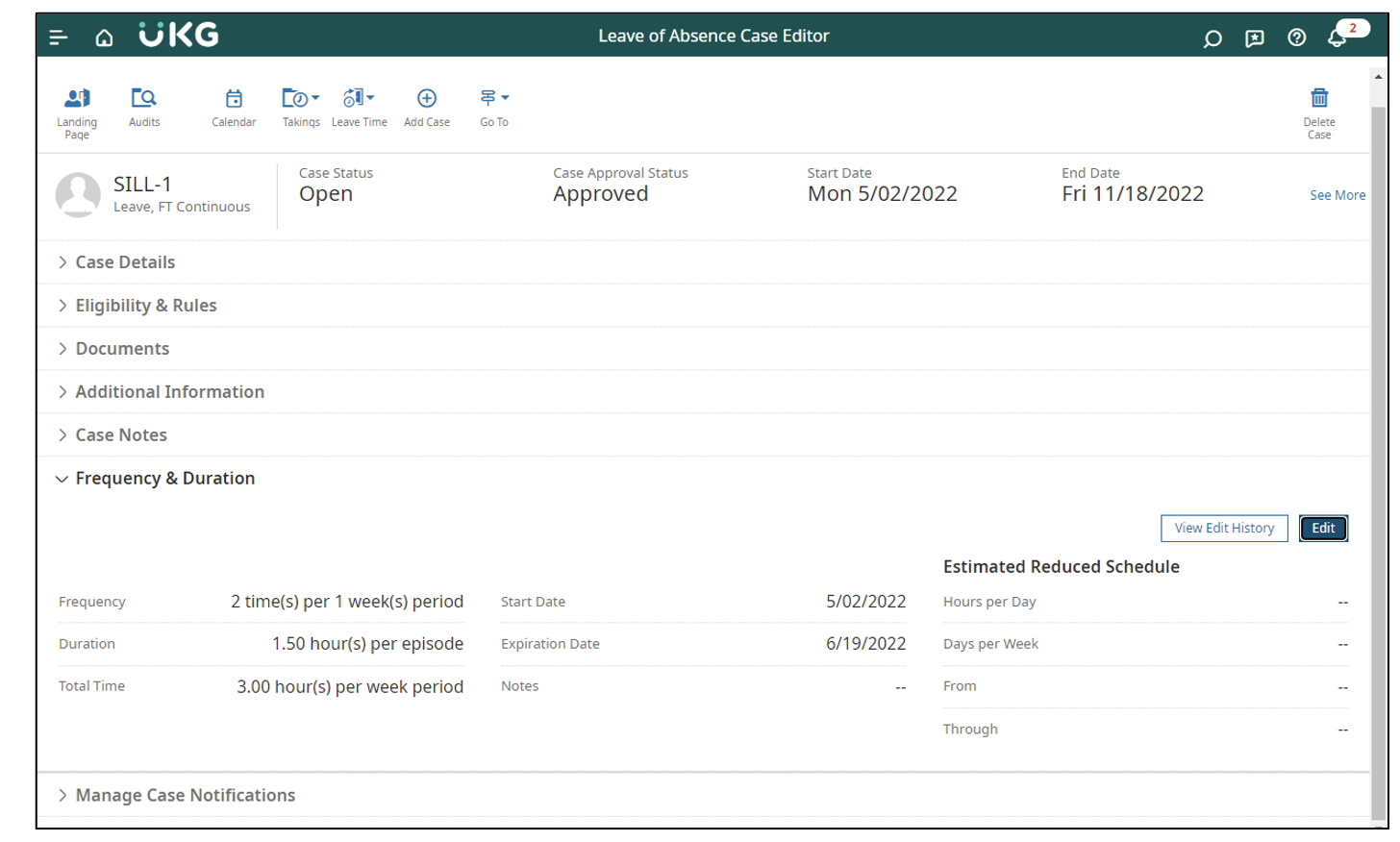
Task: Open the Landing Page
Action: point(77,106)
